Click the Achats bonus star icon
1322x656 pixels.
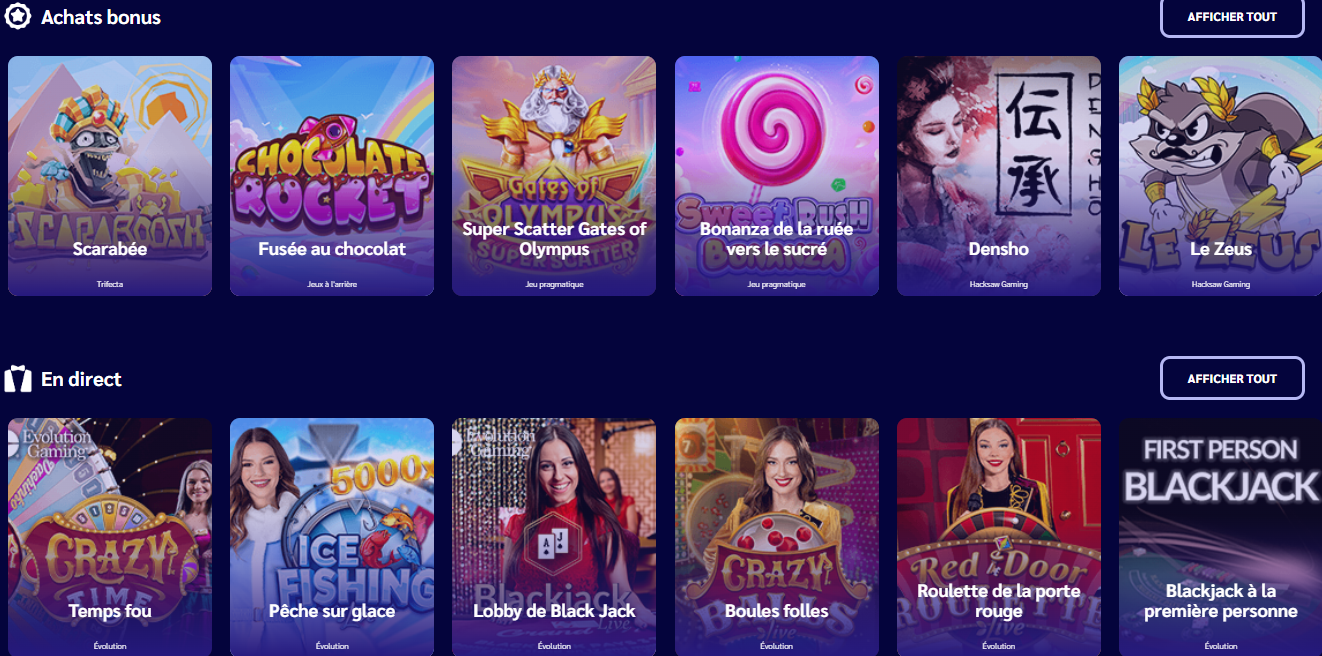[18, 17]
